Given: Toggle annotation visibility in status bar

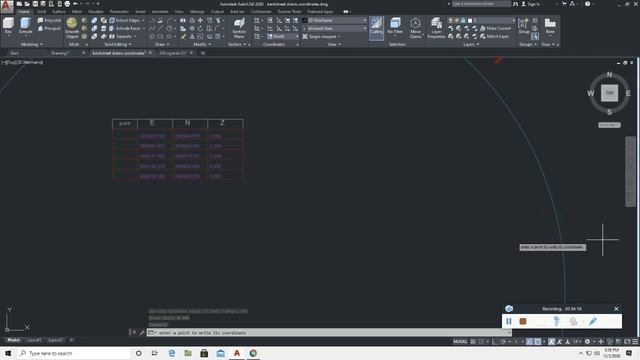Looking at the screenshot, I should [551, 342].
